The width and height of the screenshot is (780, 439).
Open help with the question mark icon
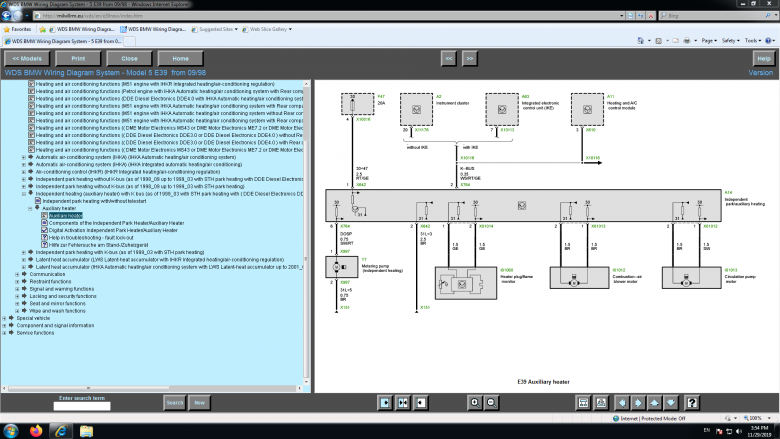[x=692, y=403]
